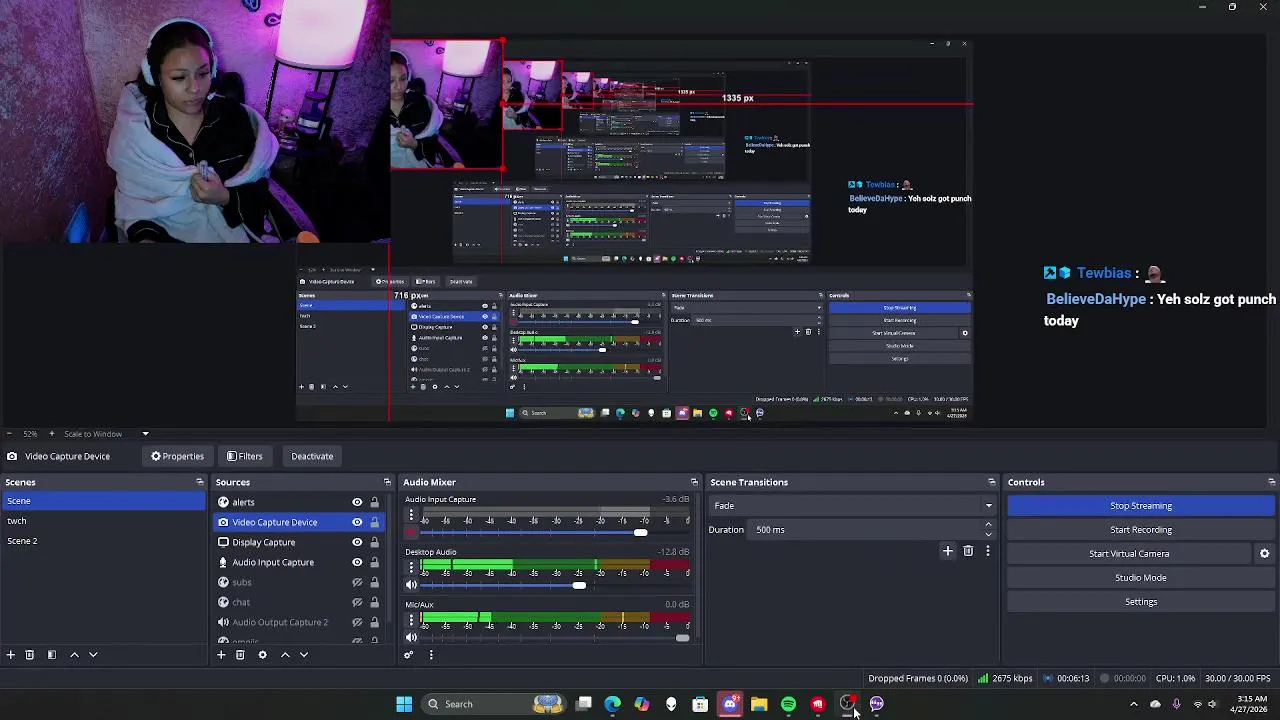Select the twch scene
The image size is (1280, 720).
[x=102, y=521]
